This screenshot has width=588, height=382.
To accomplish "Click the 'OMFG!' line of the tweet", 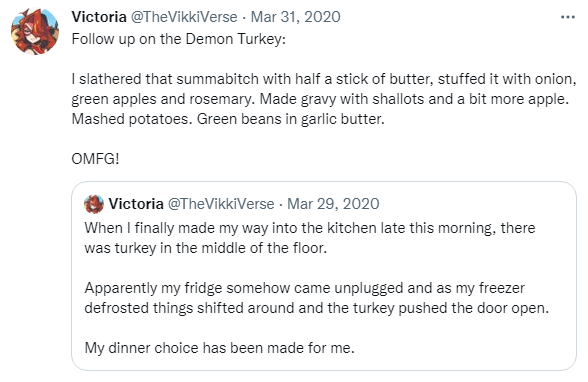I will tap(95, 159).
